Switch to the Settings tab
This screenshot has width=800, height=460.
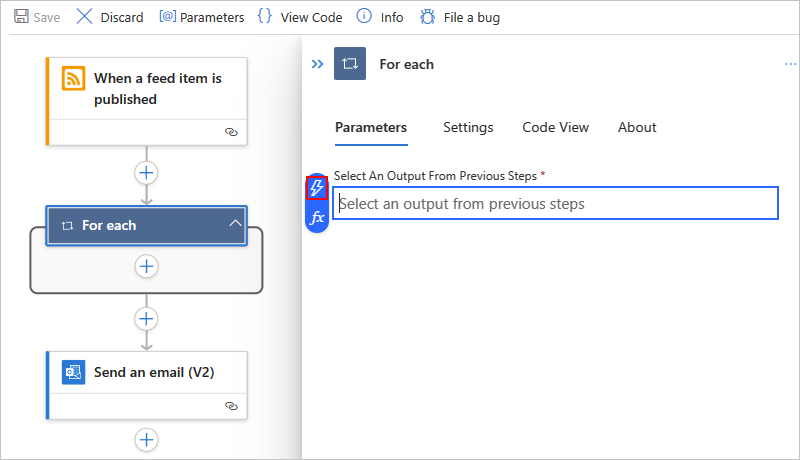pos(468,127)
